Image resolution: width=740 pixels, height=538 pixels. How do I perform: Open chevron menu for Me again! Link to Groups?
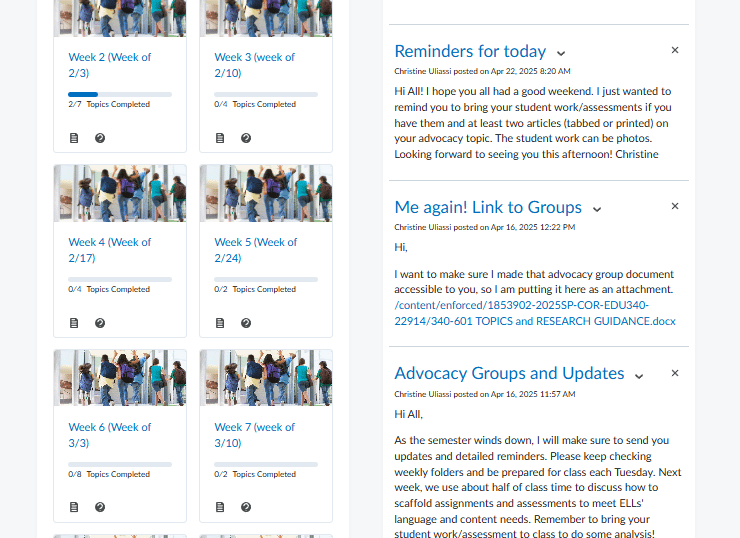pyautogui.click(x=597, y=210)
